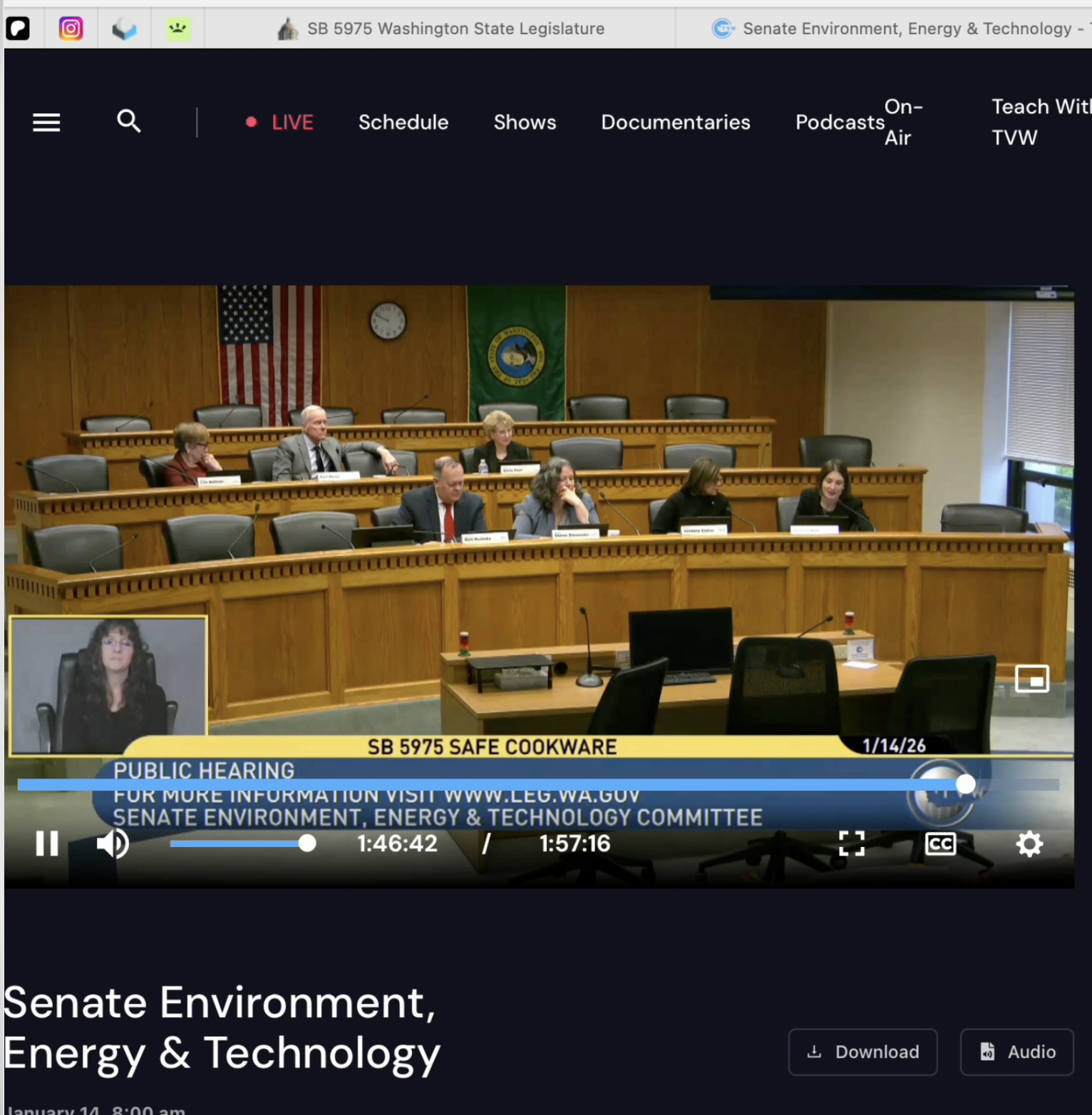
Task: Click the search magnifier icon
Action: [x=128, y=121]
